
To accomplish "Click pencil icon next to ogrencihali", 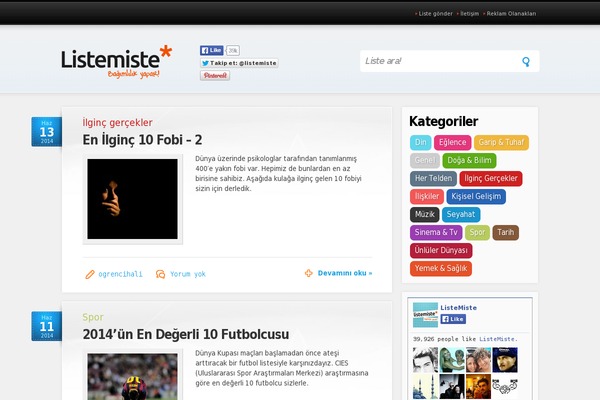I will click(90, 274).
